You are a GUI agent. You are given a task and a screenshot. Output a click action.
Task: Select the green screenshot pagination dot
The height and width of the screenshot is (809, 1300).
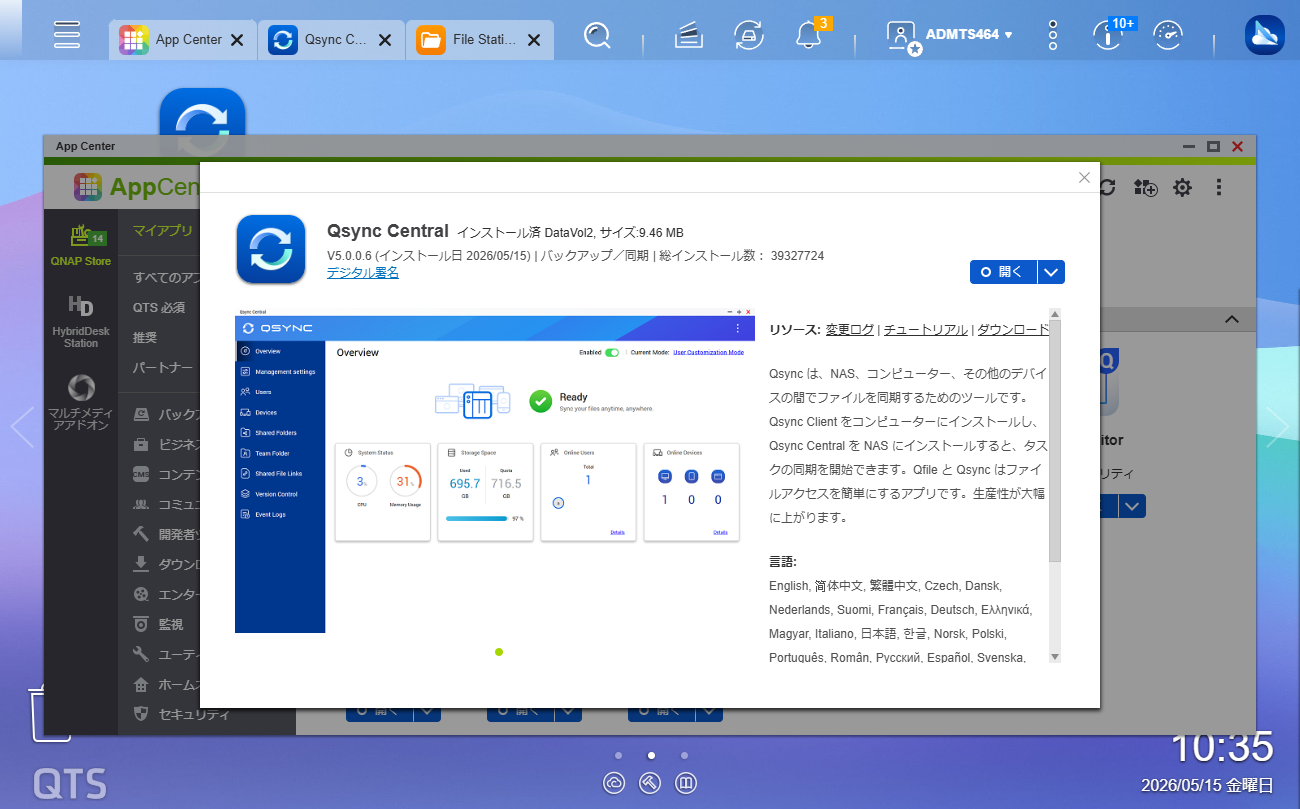[x=499, y=652]
